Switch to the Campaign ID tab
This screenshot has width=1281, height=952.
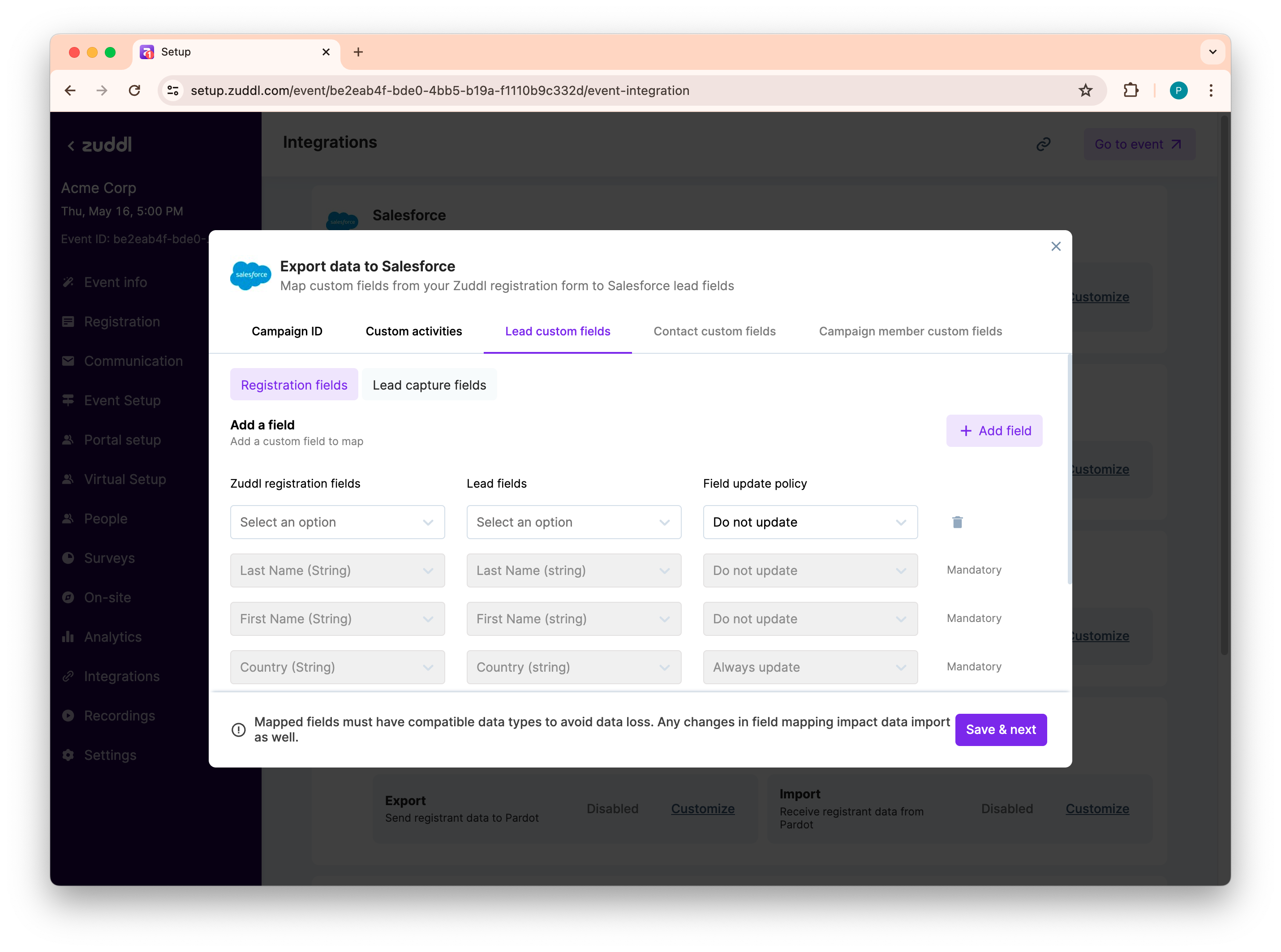point(287,331)
